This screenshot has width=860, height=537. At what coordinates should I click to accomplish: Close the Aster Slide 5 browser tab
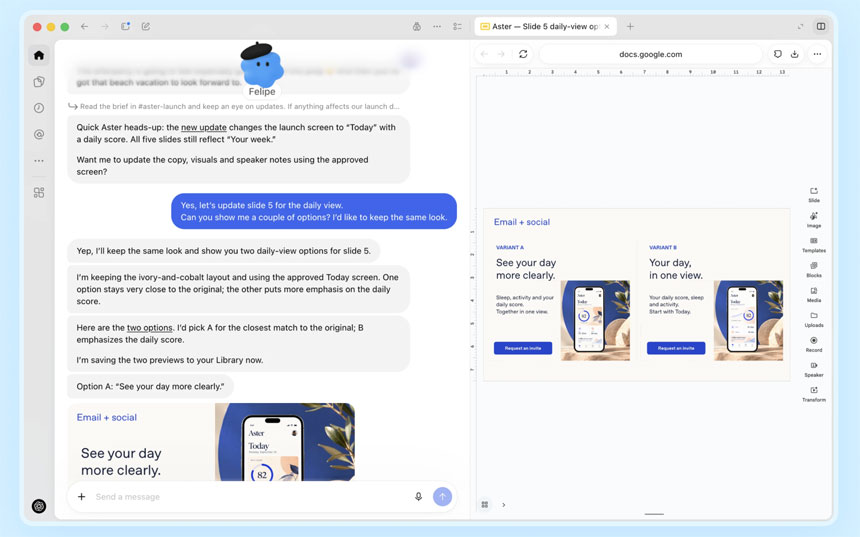[x=607, y=26]
